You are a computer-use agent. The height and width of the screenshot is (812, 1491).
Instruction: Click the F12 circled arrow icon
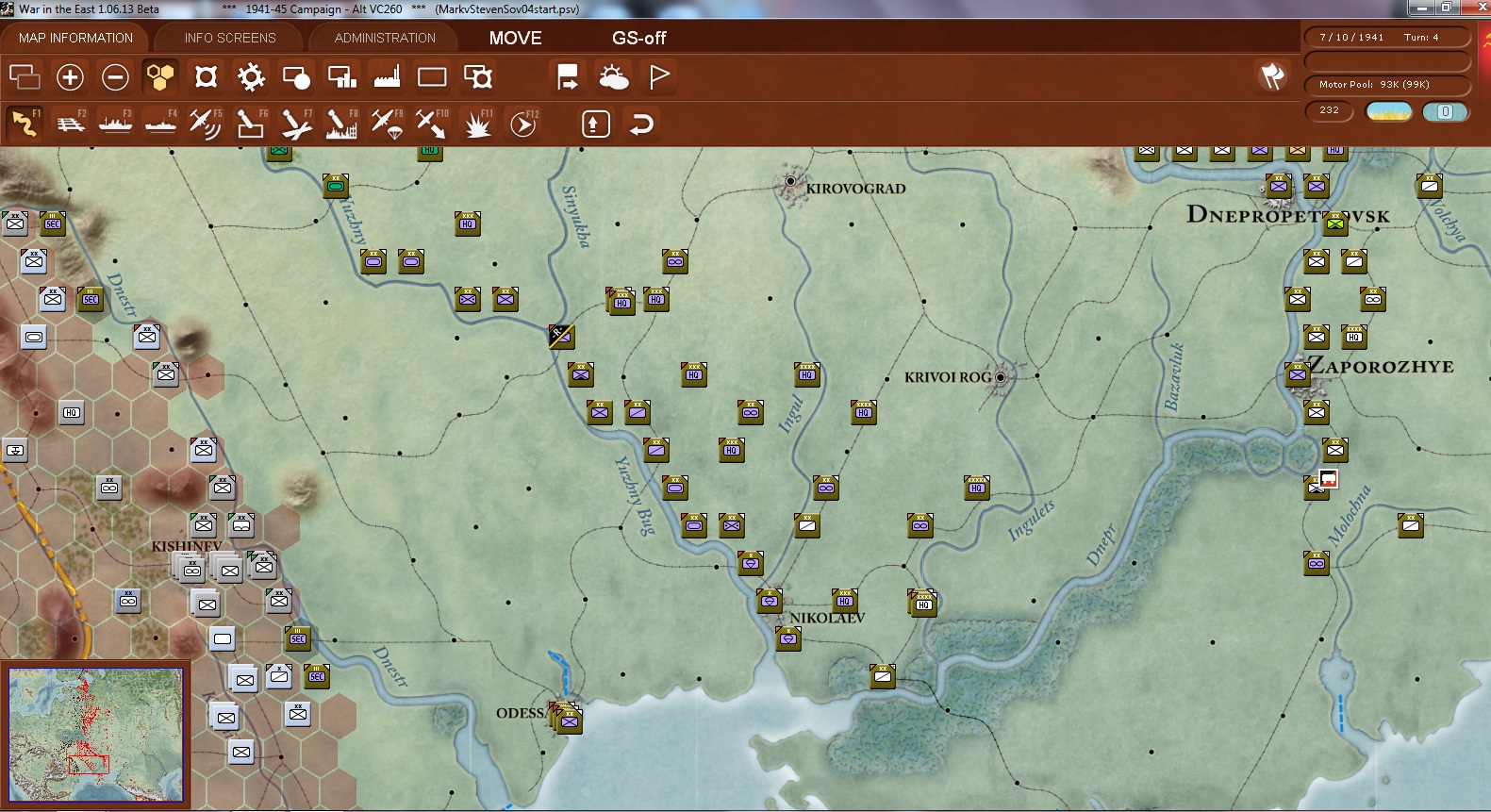[523, 124]
